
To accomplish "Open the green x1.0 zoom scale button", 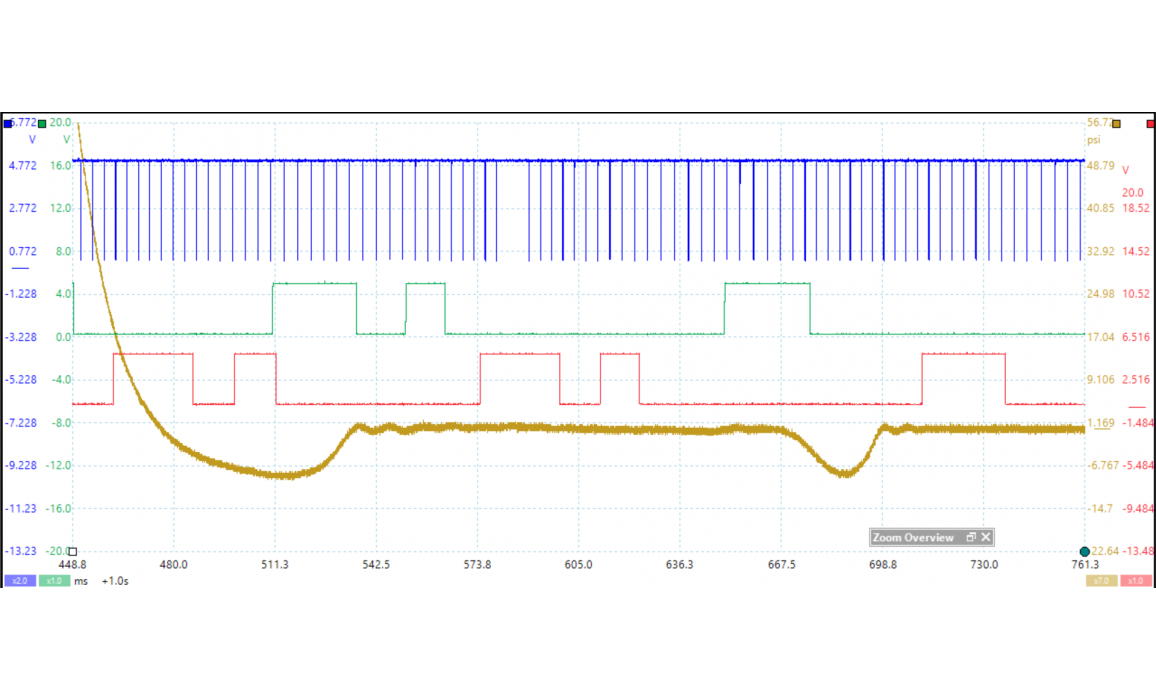I will click(53, 581).
